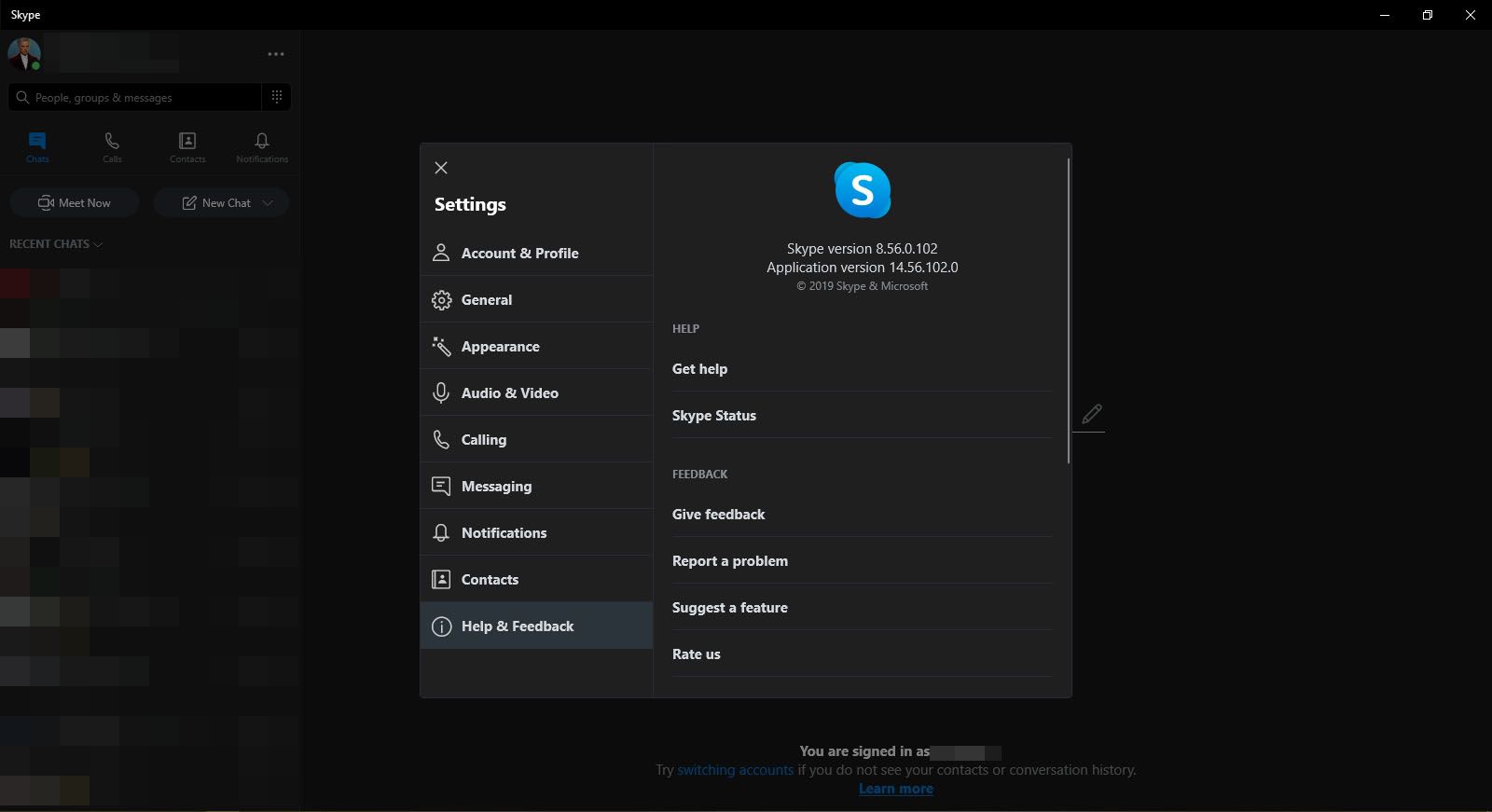Click the three-dot More menu icon

[x=276, y=54]
